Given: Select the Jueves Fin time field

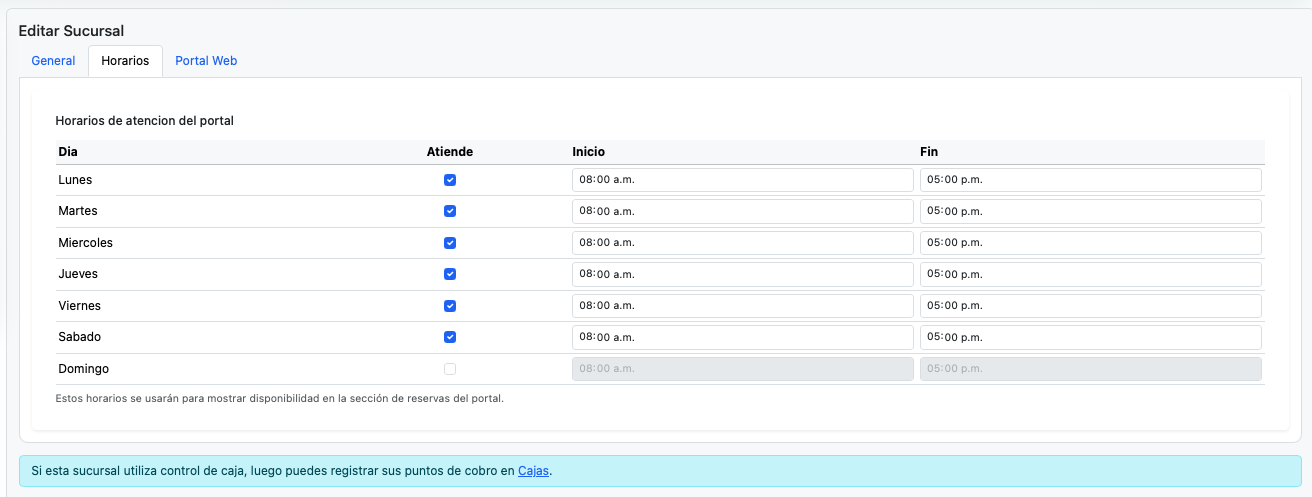Looking at the screenshot, I should click(x=1091, y=274).
